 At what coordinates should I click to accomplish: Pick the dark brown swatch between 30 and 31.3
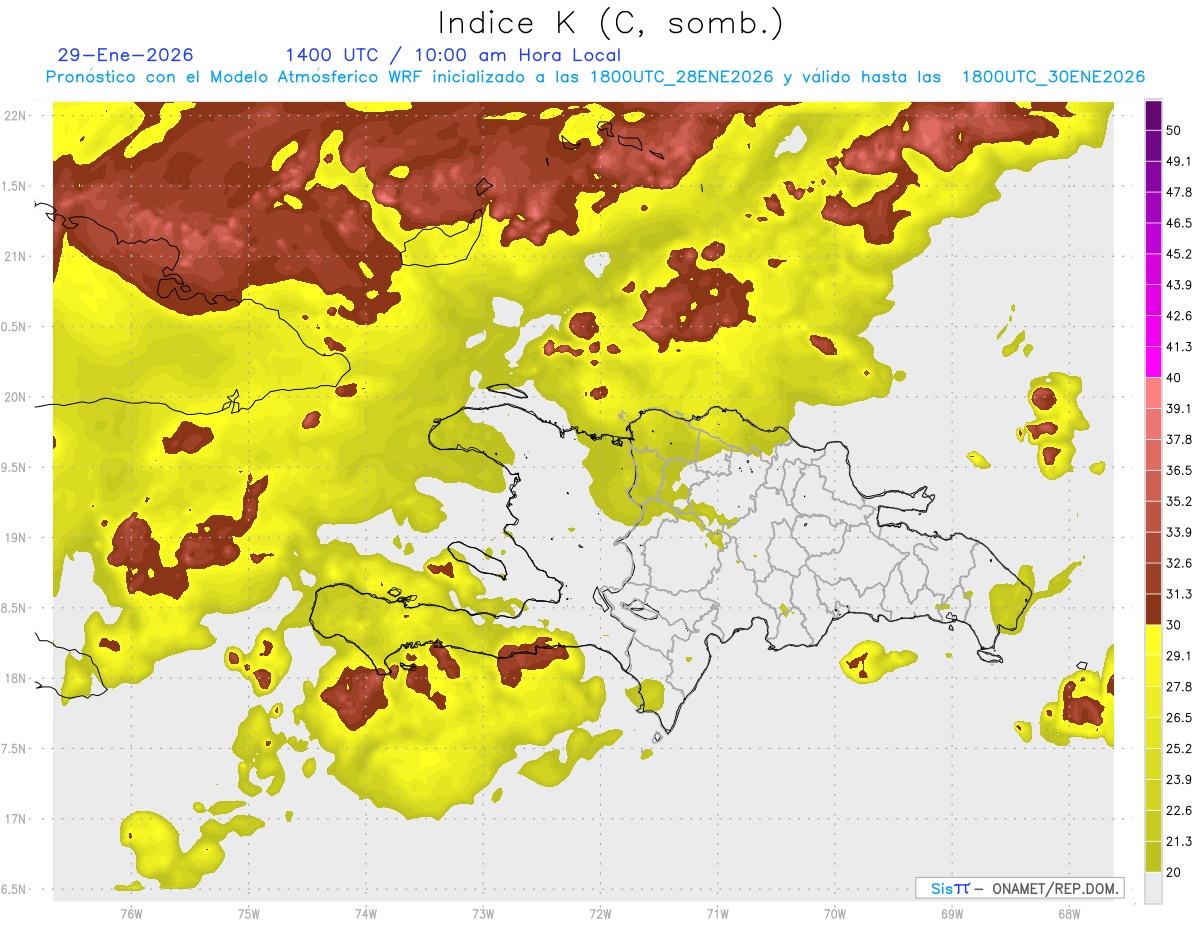pyautogui.click(x=1153, y=609)
